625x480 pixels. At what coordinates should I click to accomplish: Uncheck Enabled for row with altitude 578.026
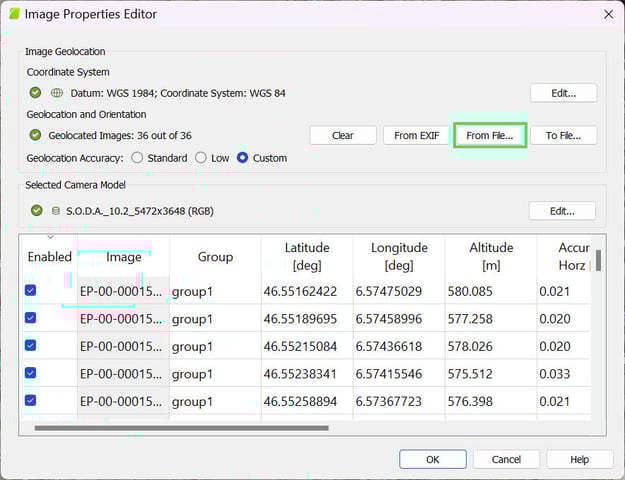coord(30,345)
